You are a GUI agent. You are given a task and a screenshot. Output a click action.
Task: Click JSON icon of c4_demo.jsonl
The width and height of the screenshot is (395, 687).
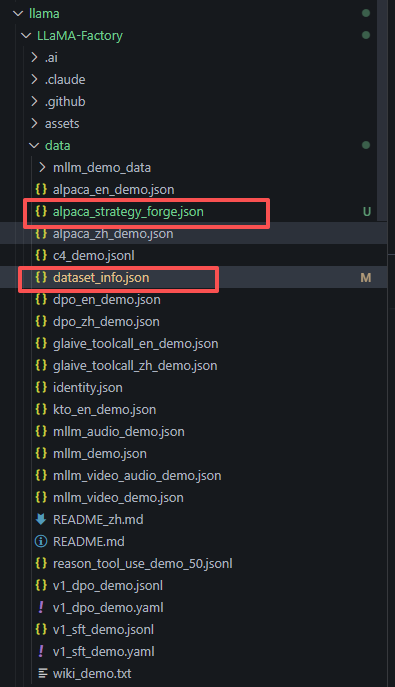[x=41, y=255]
